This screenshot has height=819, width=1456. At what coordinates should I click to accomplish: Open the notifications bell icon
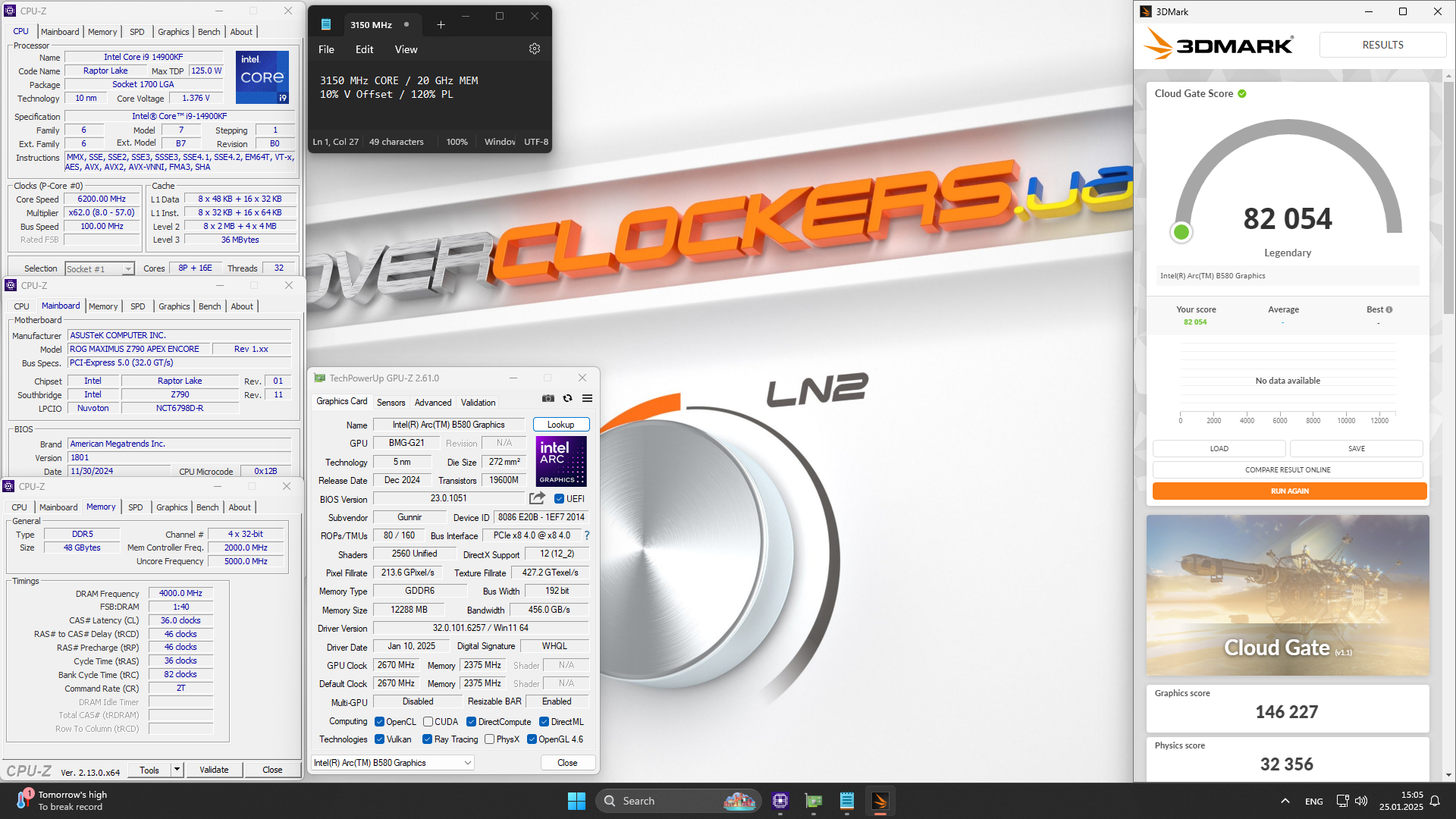[1435, 801]
